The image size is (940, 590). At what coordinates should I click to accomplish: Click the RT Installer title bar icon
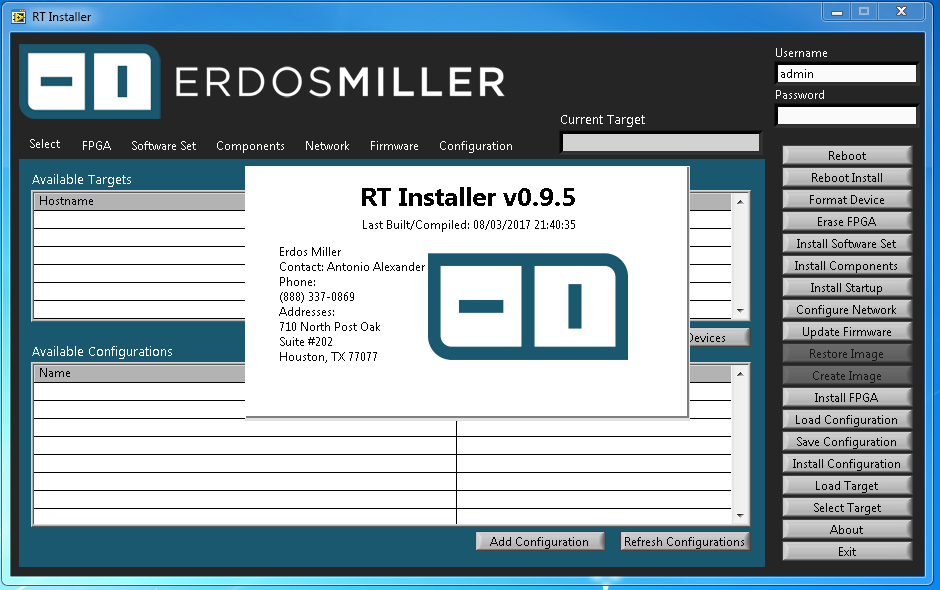[18, 16]
